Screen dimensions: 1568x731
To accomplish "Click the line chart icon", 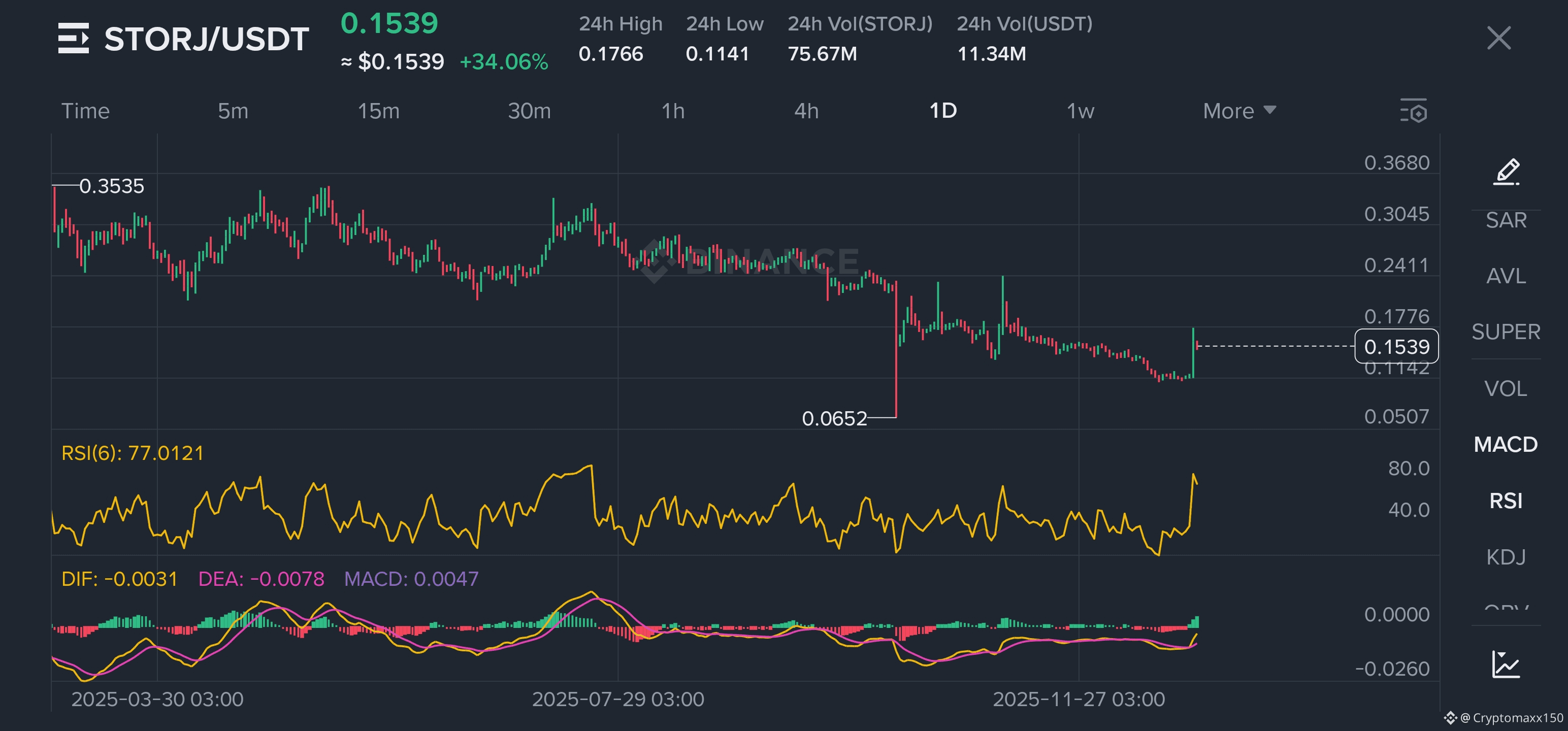I will point(1506,664).
